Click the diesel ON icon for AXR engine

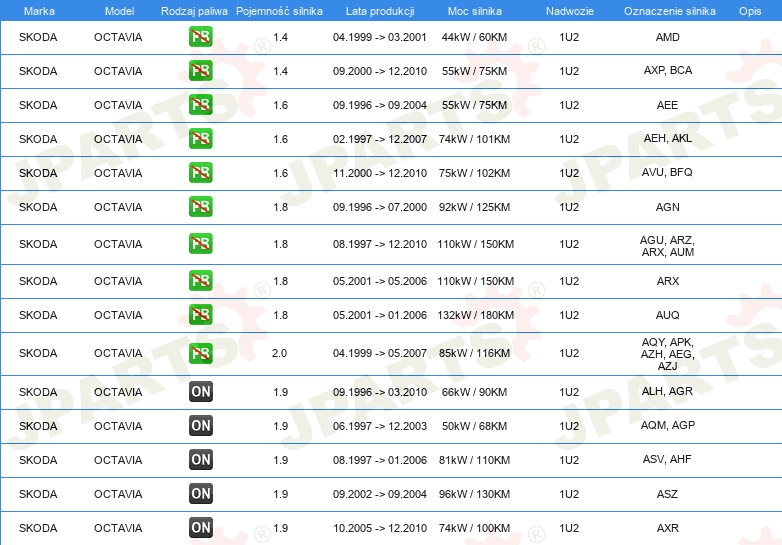click(200, 528)
